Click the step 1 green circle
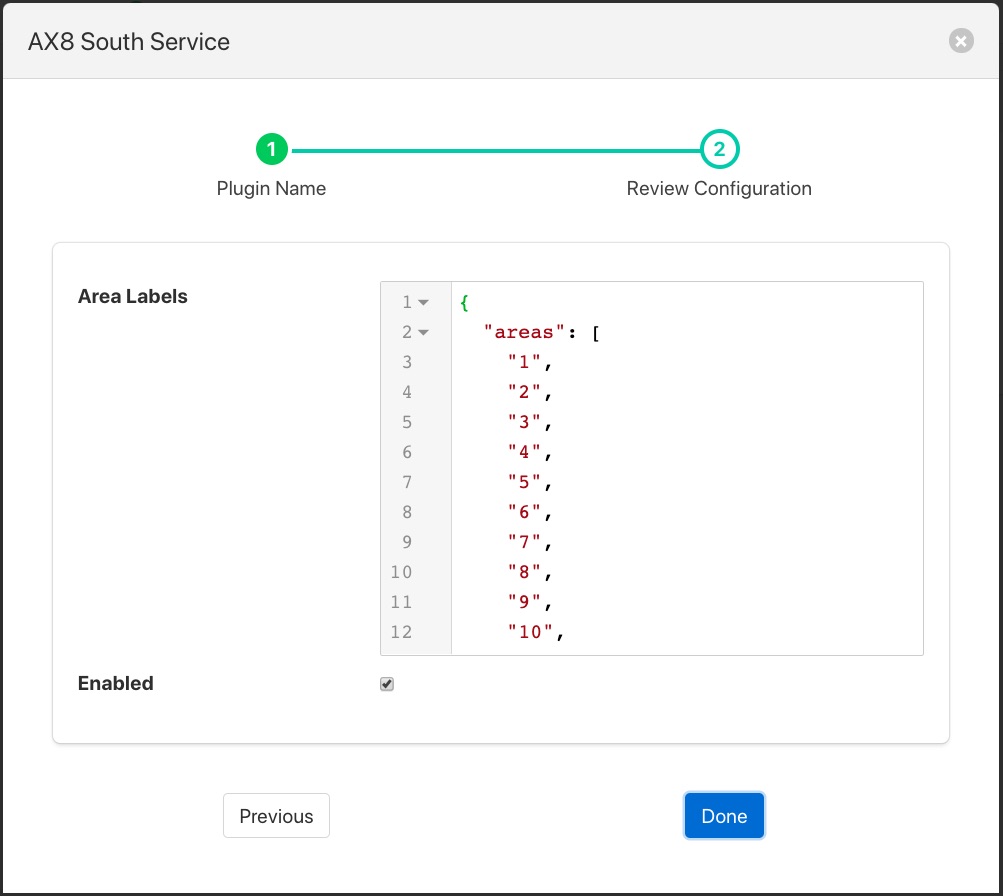Viewport: 1003px width, 896px height. pyautogui.click(x=271, y=150)
